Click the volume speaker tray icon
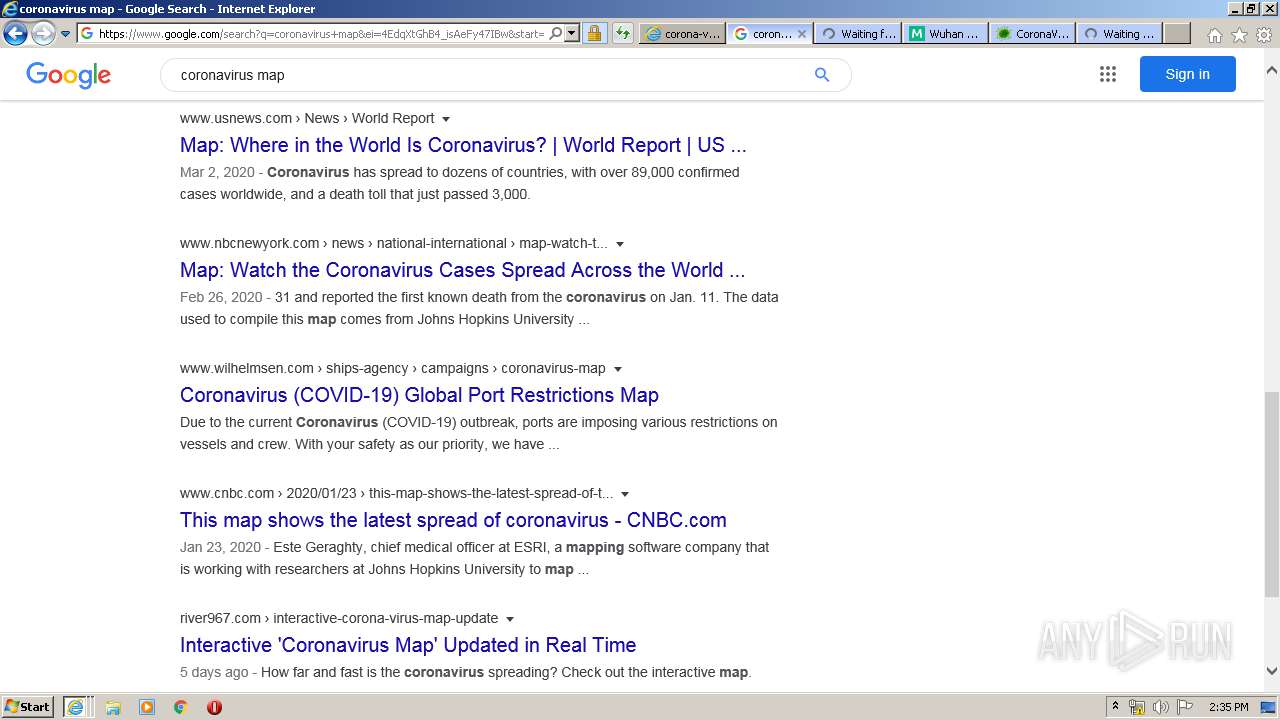 [1161, 707]
